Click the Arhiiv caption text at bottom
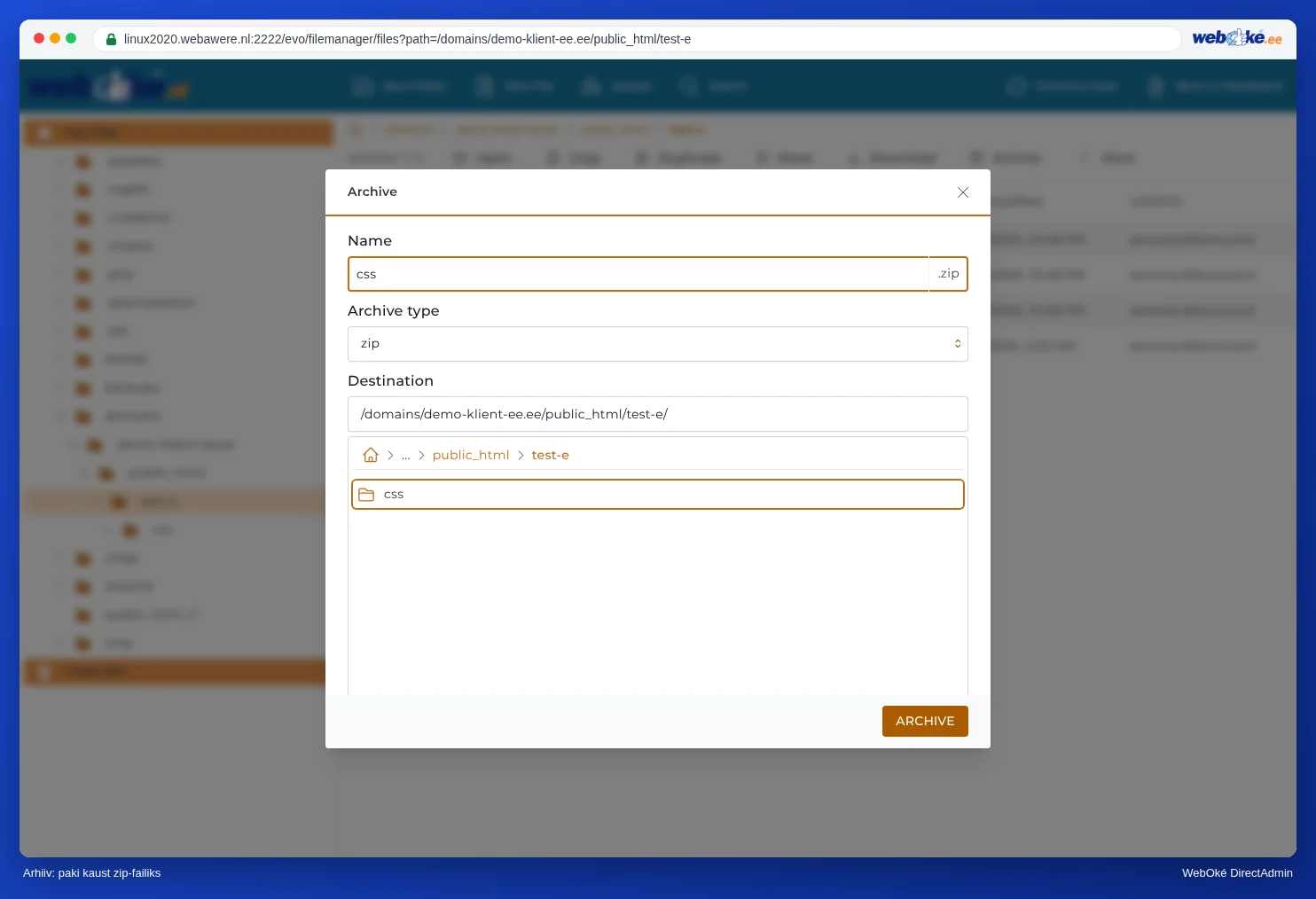 tap(92, 873)
